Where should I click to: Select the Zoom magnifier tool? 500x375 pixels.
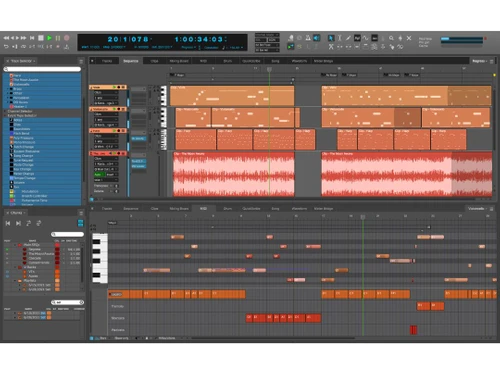(x=391, y=38)
